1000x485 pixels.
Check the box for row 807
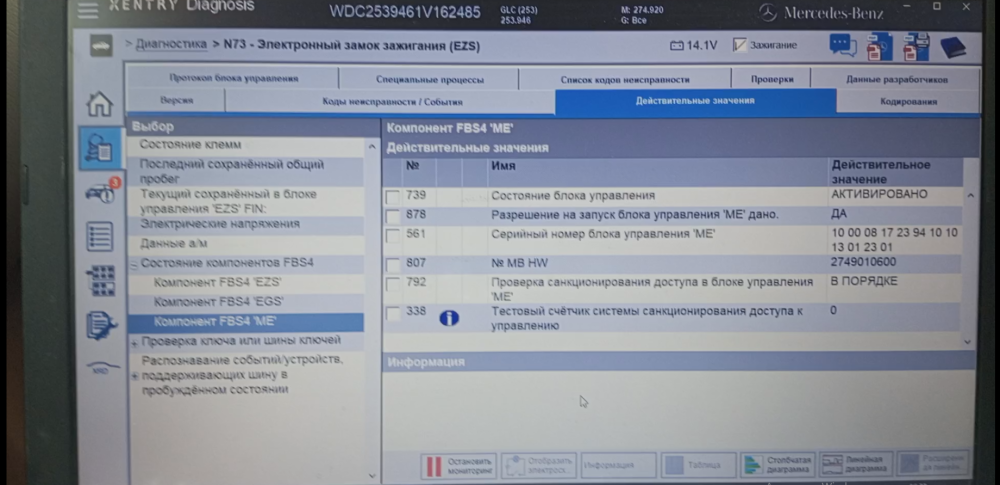click(x=393, y=264)
